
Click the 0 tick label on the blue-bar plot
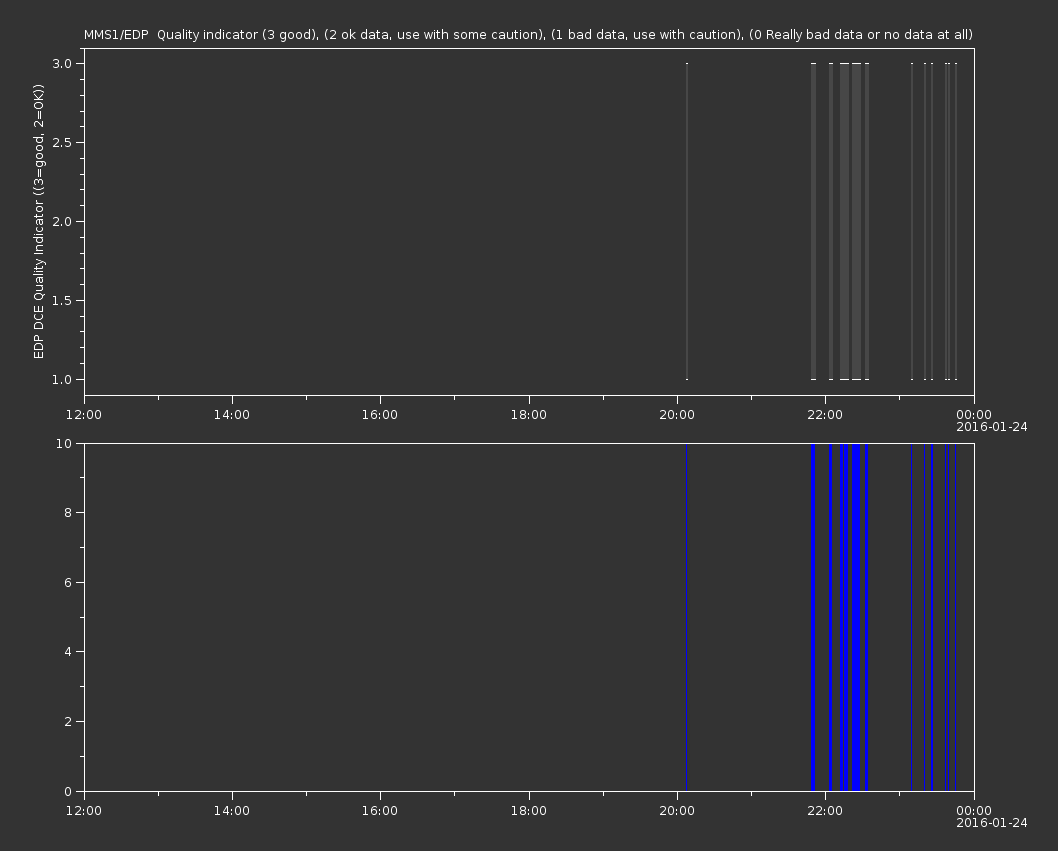68,791
